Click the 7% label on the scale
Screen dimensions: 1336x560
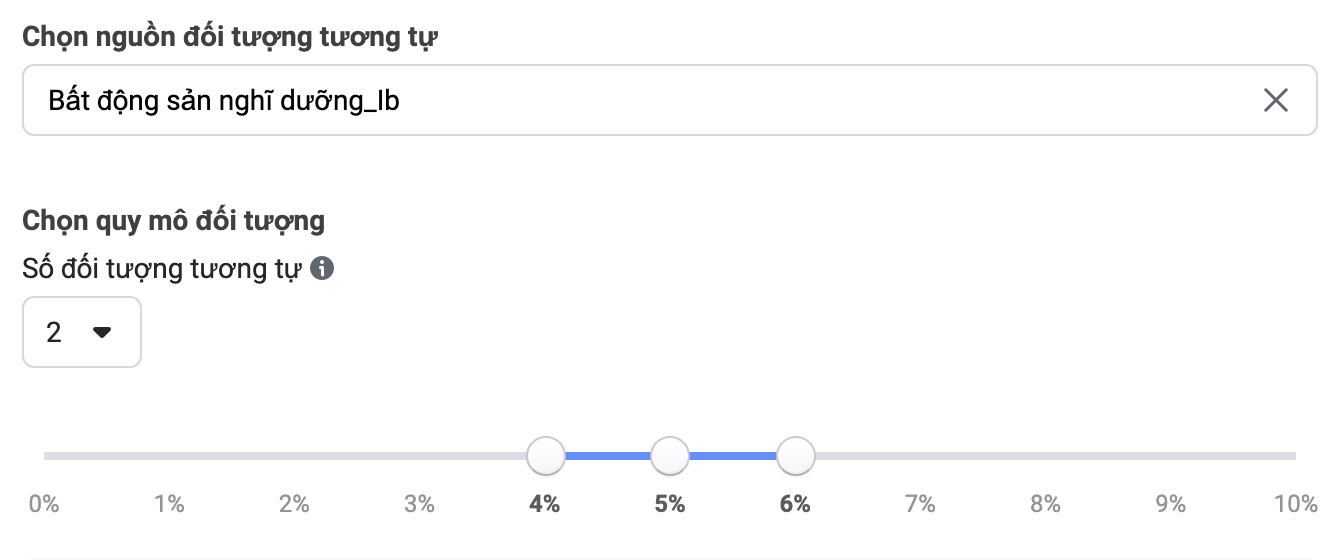[x=920, y=504]
